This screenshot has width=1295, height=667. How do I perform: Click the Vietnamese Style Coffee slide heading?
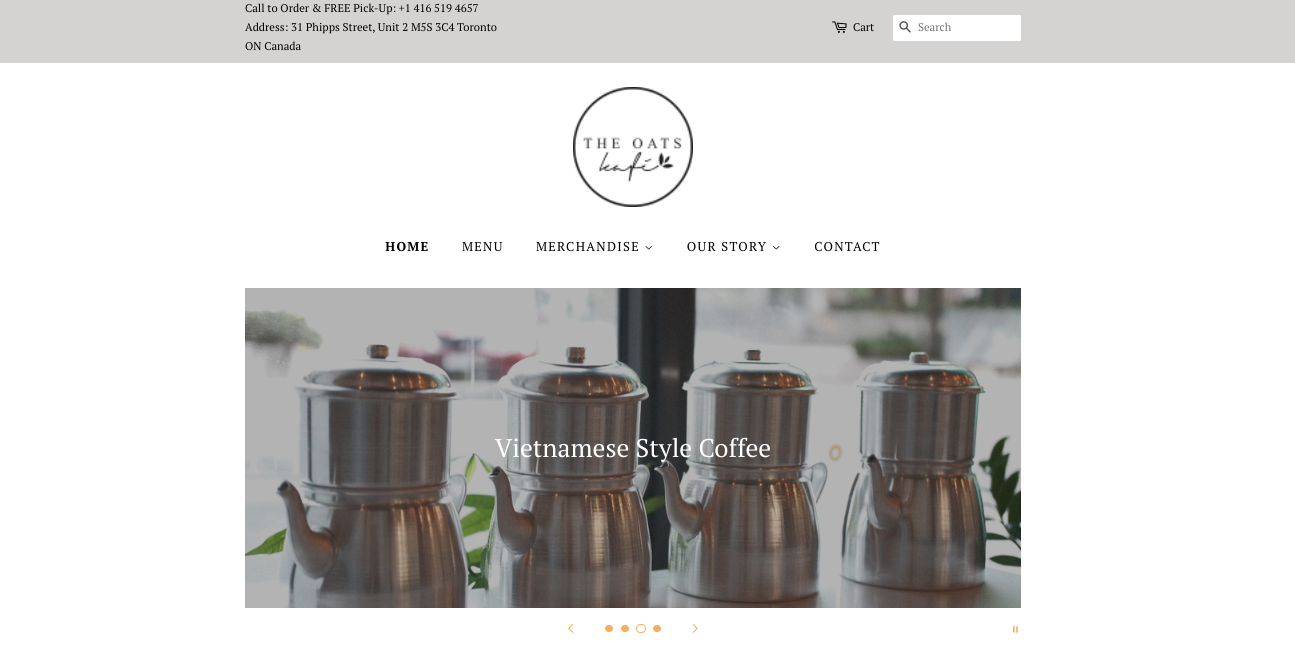coord(633,448)
